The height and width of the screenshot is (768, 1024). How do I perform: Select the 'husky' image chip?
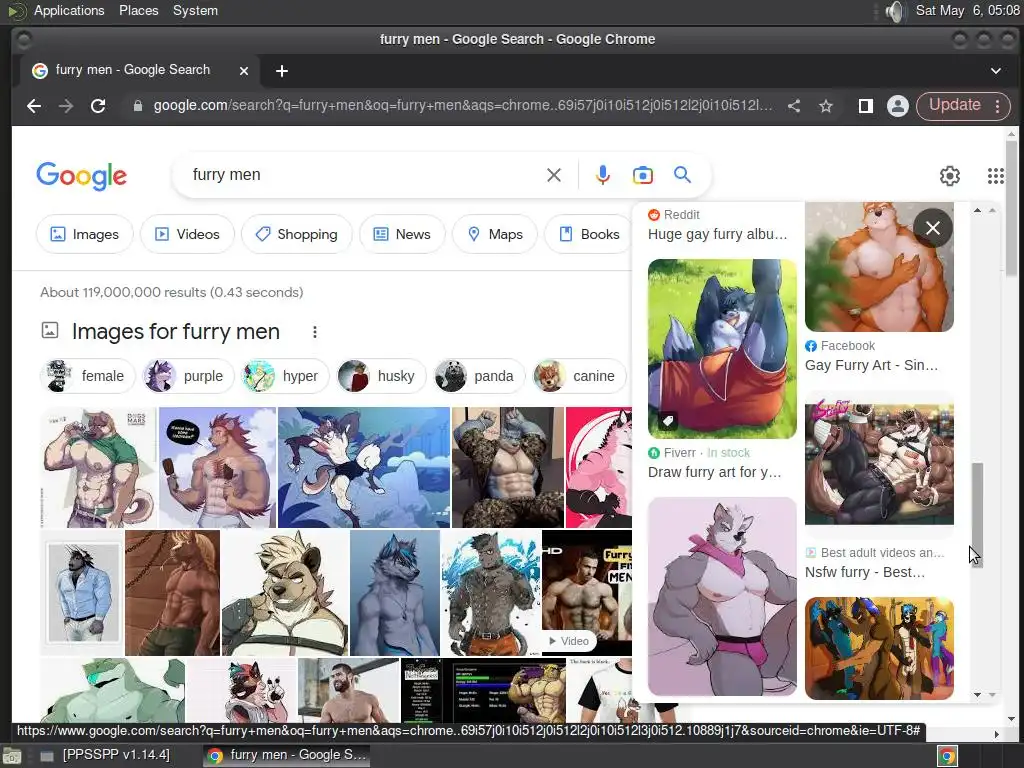[x=381, y=376]
